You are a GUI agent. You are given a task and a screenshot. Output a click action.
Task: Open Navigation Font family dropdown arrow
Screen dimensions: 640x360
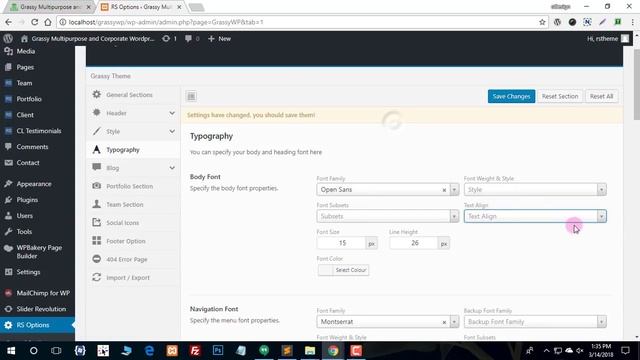tap(454, 322)
